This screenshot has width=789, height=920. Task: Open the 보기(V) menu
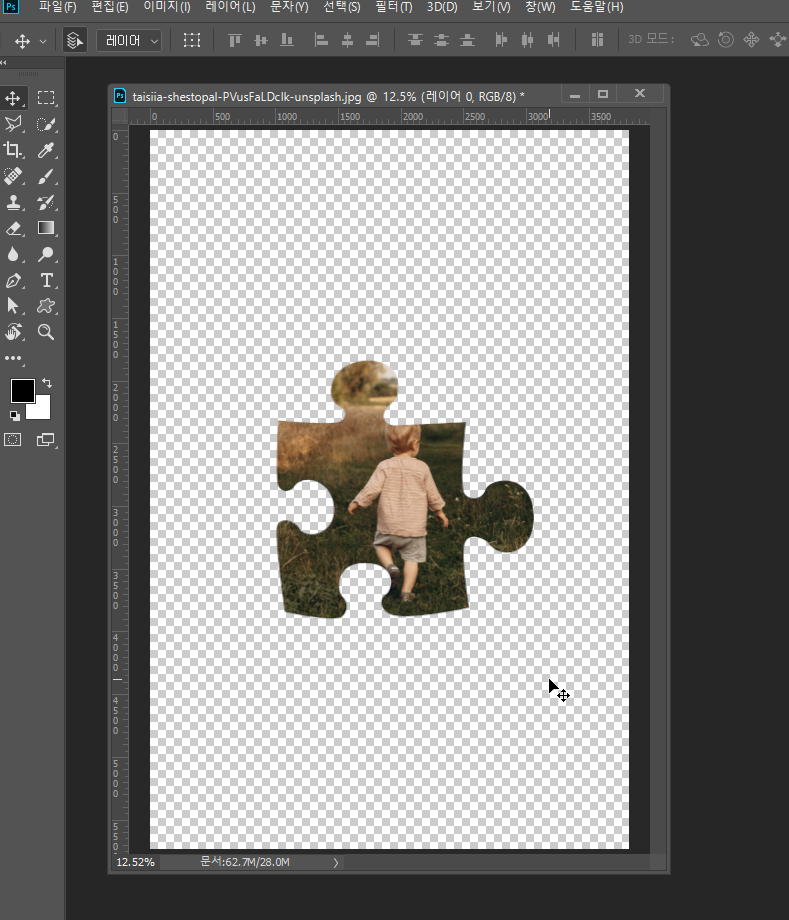click(491, 7)
